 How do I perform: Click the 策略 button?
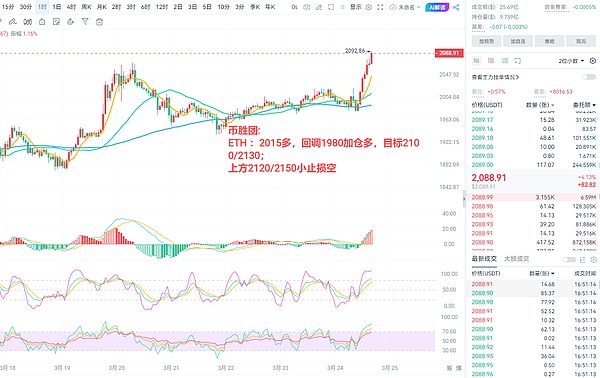point(549,41)
